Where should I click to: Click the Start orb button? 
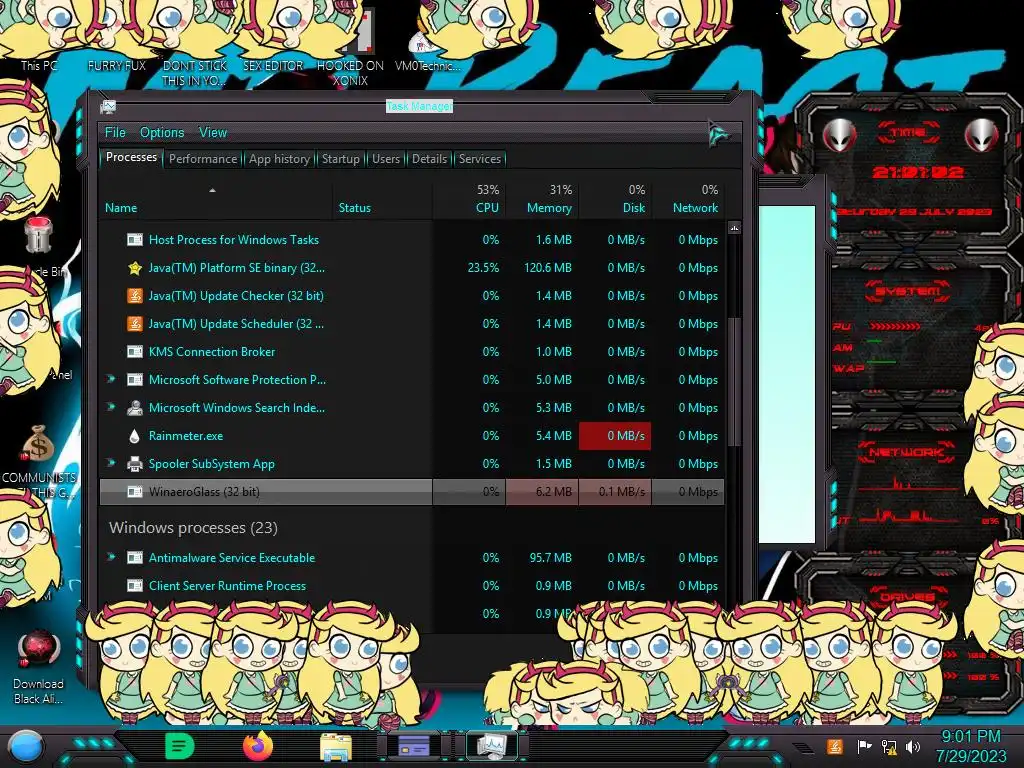tap(26, 748)
